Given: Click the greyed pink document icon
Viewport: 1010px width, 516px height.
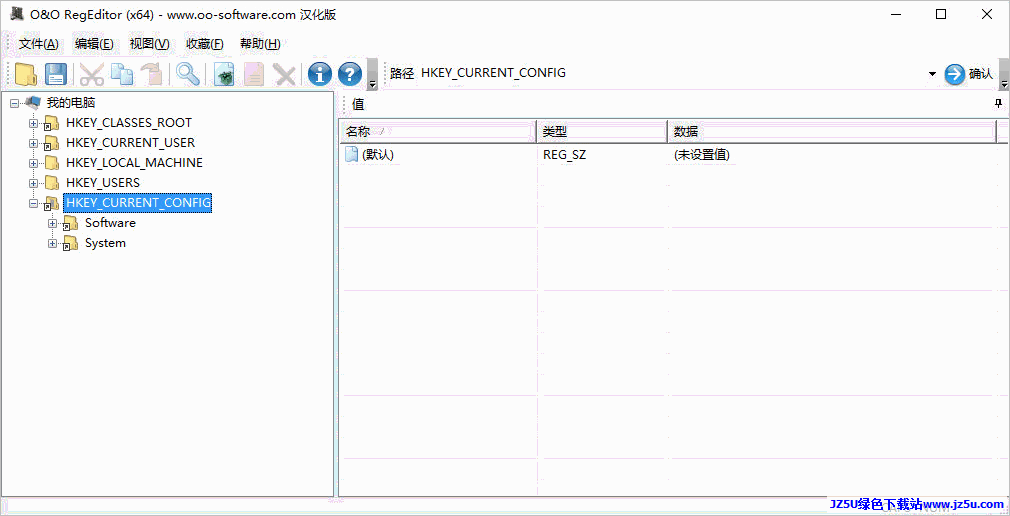Looking at the screenshot, I should click(x=254, y=74).
